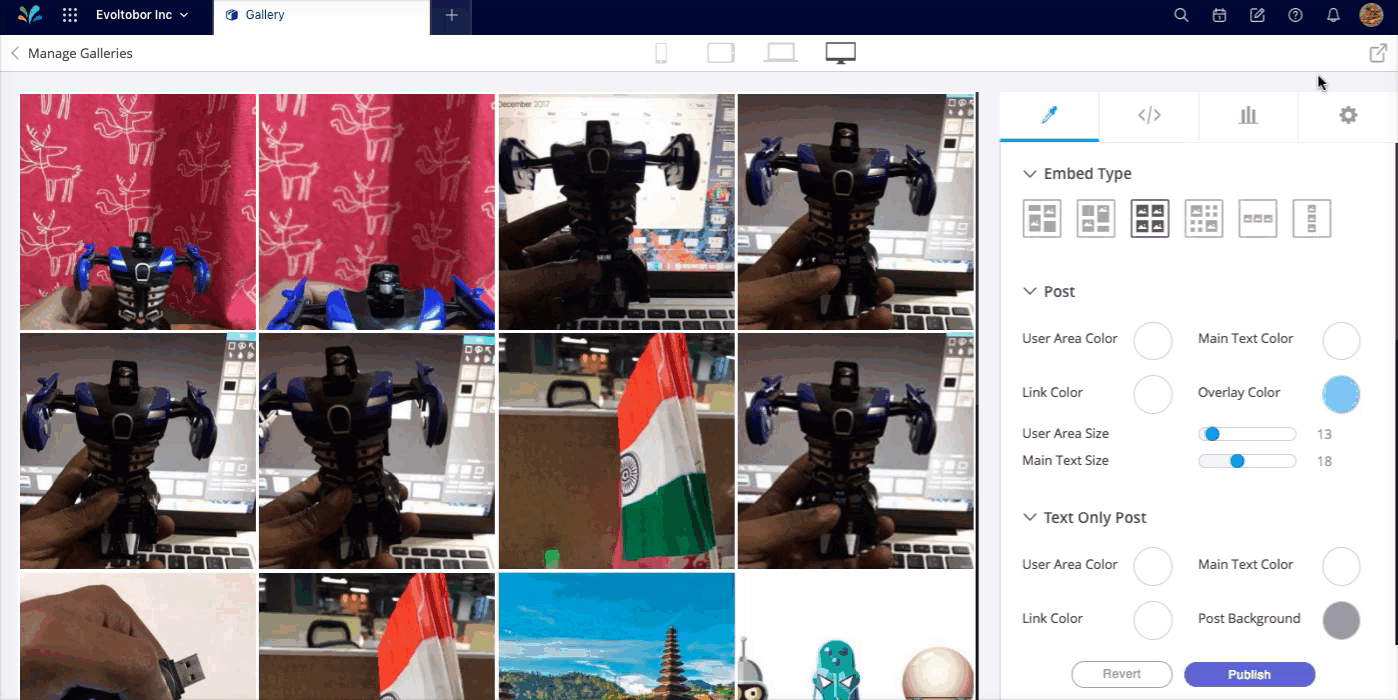Open the USB drive photo thumbnail
The height and width of the screenshot is (700, 1398).
click(138, 636)
